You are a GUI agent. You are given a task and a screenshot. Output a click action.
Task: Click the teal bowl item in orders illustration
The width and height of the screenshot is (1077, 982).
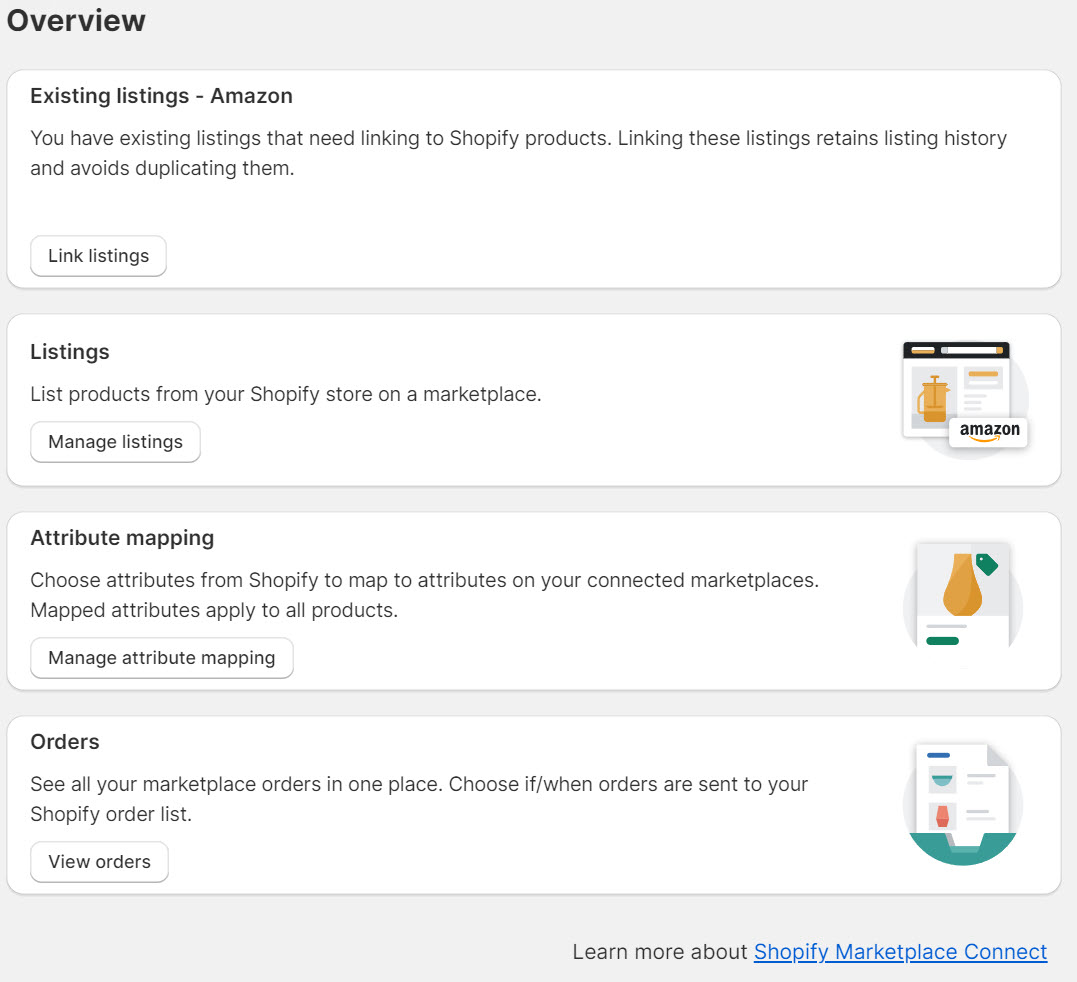942,780
